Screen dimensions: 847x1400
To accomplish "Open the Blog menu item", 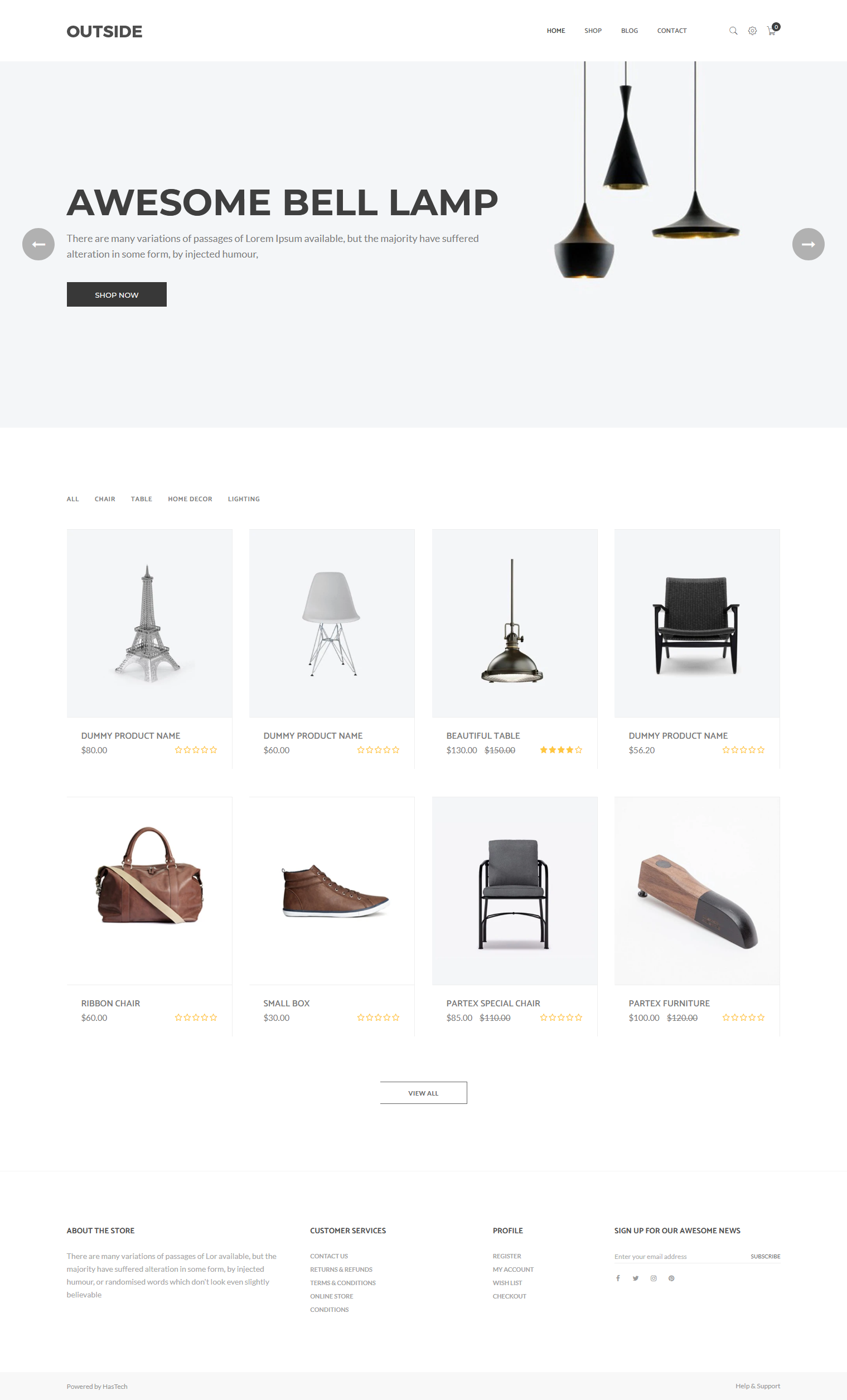I will [630, 31].
